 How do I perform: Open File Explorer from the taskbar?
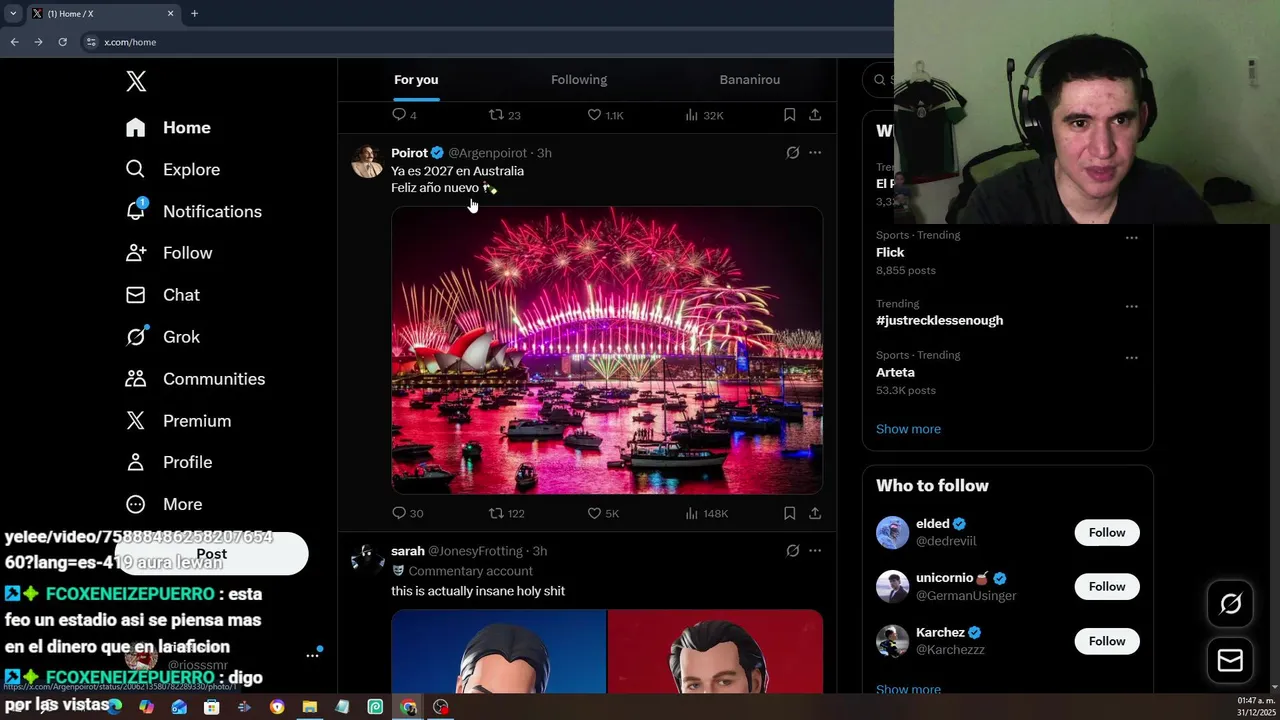[x=310, y=707]
